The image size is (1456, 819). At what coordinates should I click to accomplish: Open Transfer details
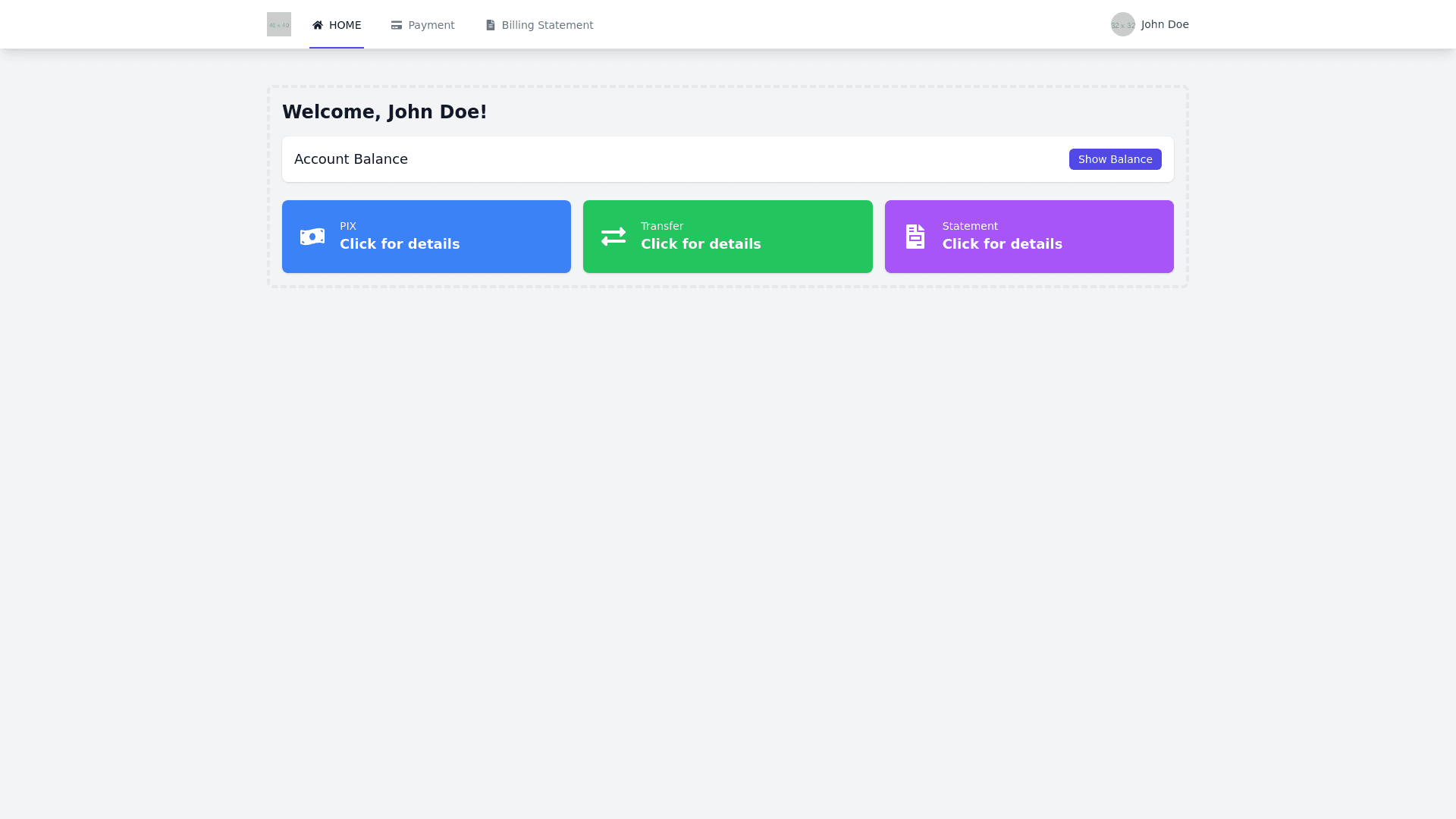727,236
